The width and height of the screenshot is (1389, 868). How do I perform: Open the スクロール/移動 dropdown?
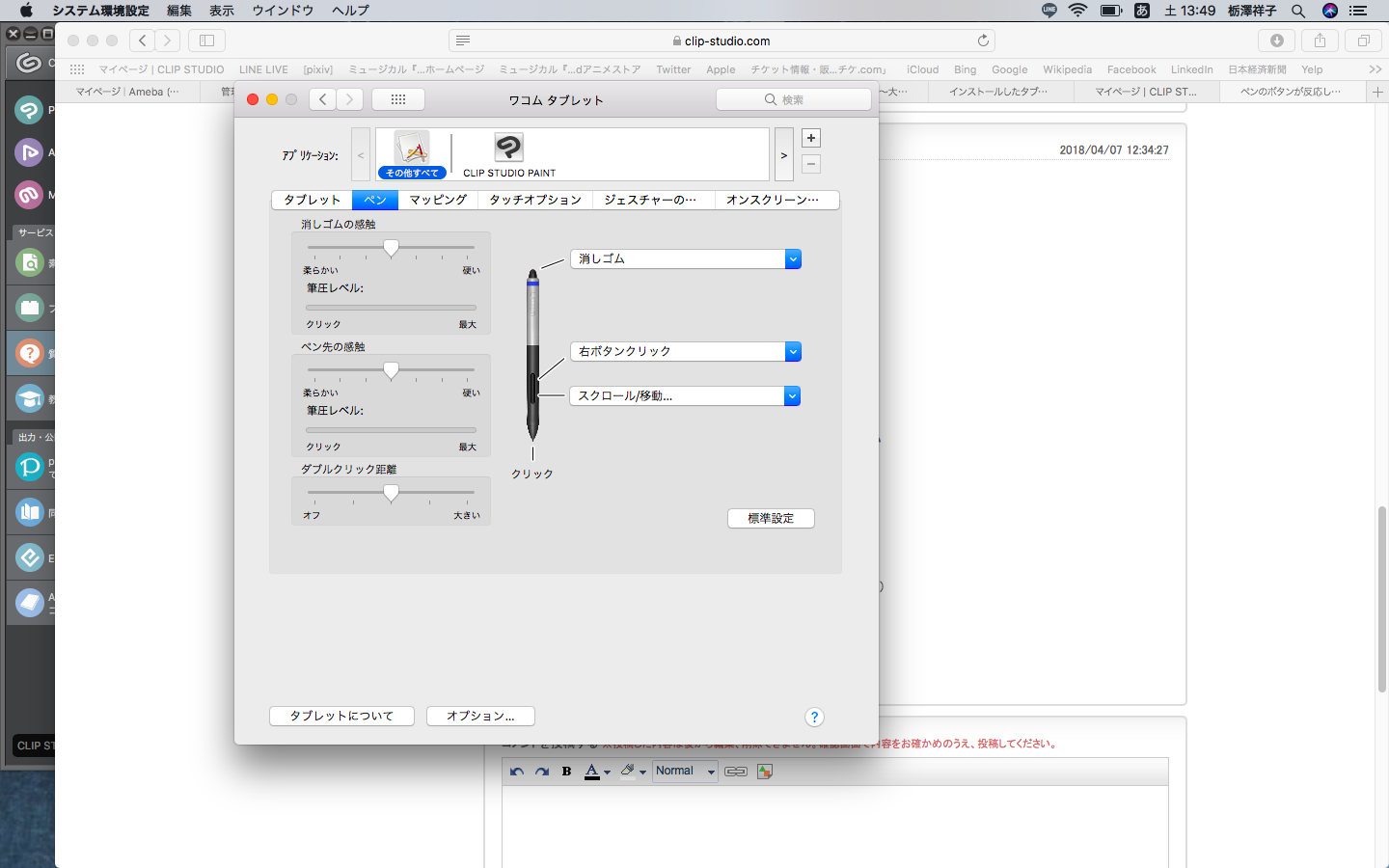(685, 396)
